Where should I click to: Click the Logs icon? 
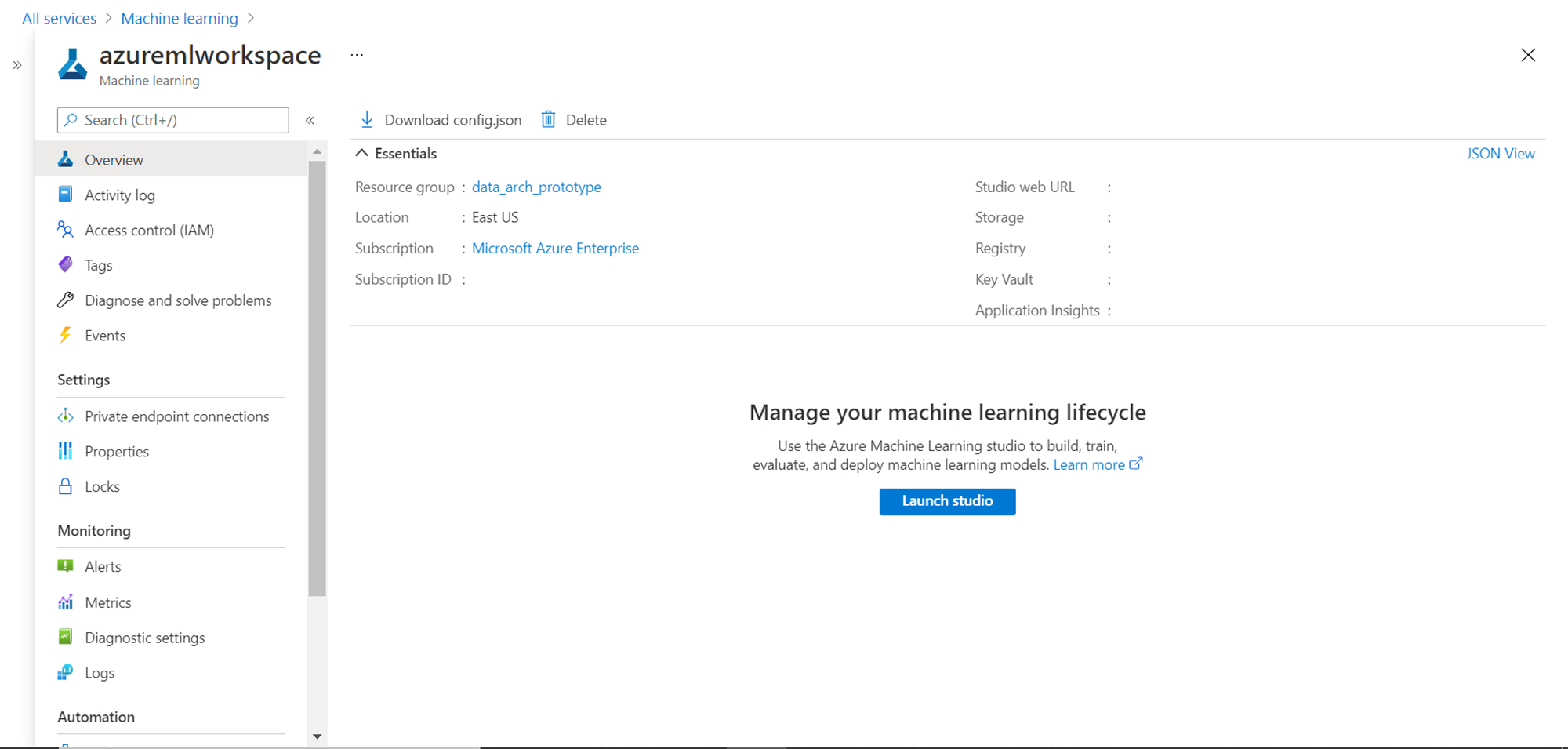coord(66,672)
